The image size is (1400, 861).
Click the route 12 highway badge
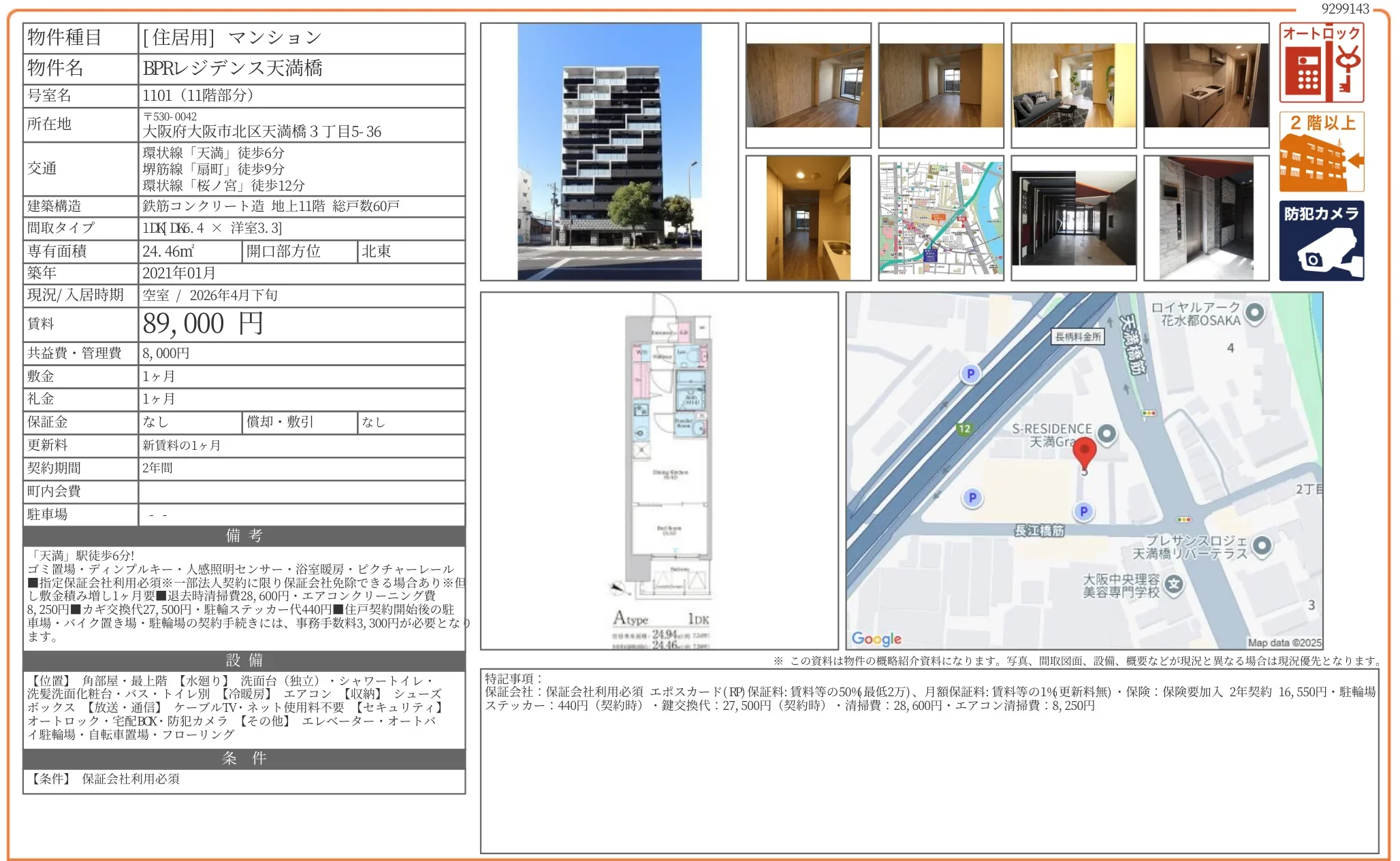pos(964,429)
